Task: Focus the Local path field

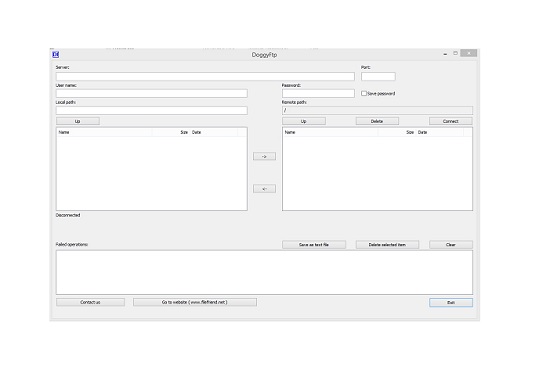Action: click(152, 111)
